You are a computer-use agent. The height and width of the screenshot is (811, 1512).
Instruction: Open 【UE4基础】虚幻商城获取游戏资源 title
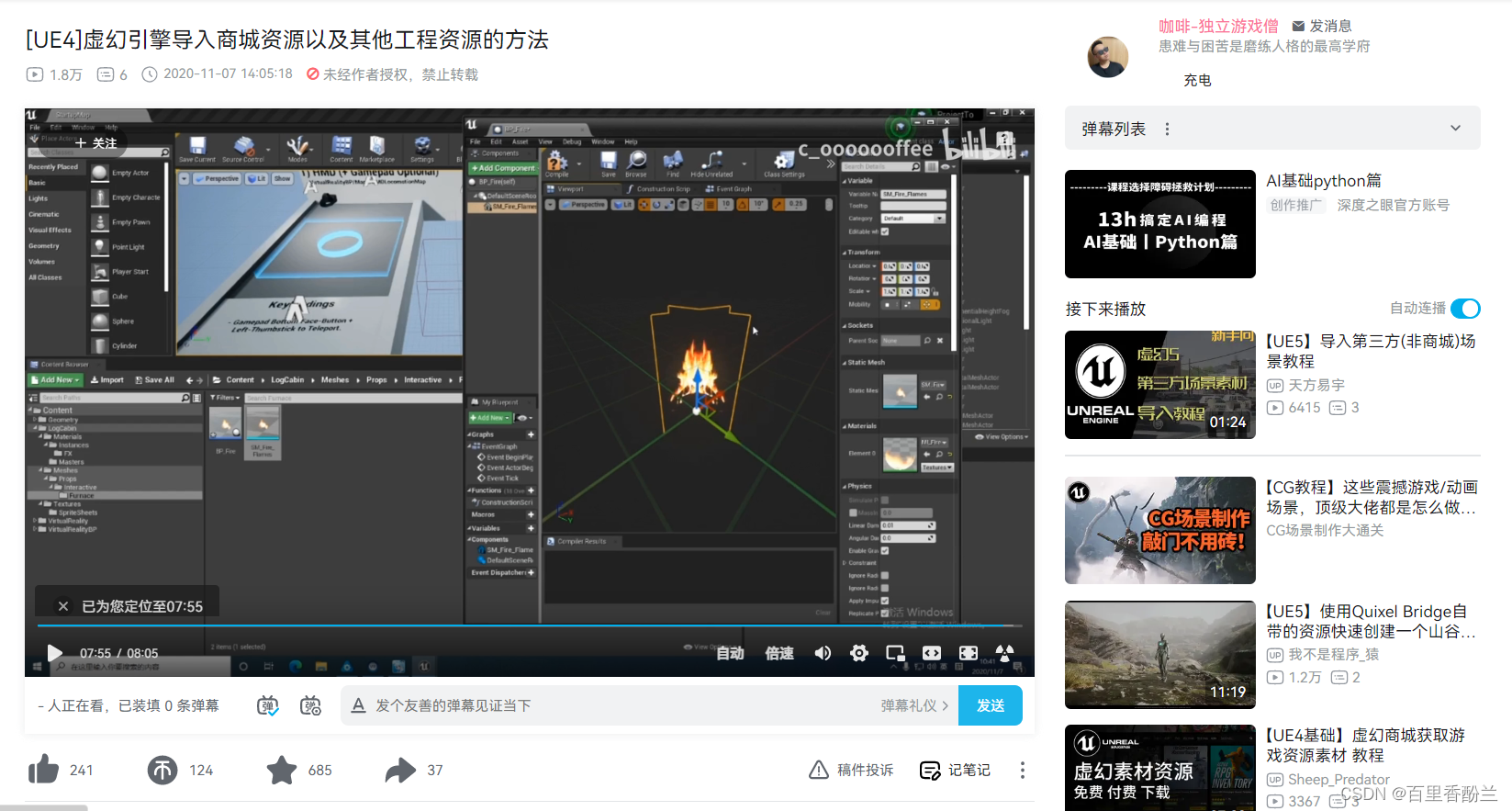click(1366, 745)
